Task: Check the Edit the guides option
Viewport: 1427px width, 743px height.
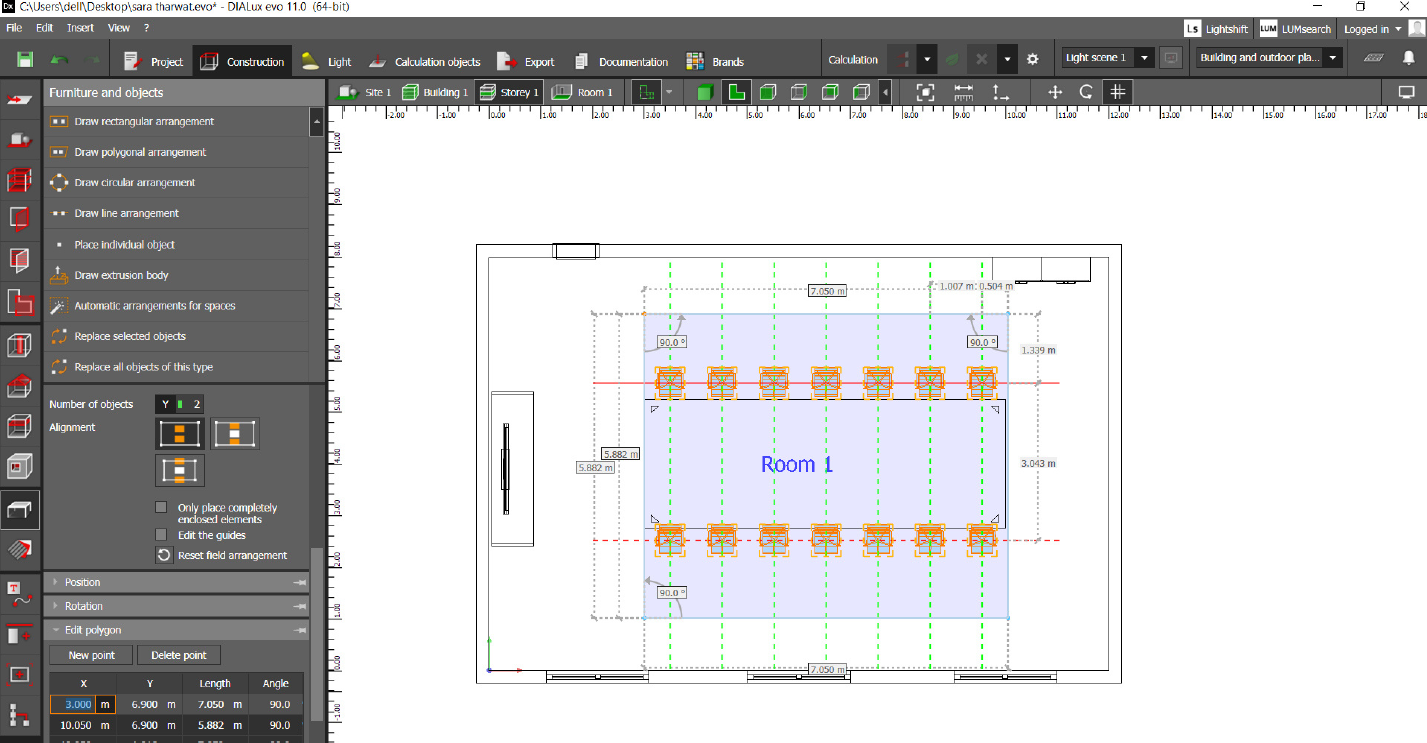Action: [162, 534]
